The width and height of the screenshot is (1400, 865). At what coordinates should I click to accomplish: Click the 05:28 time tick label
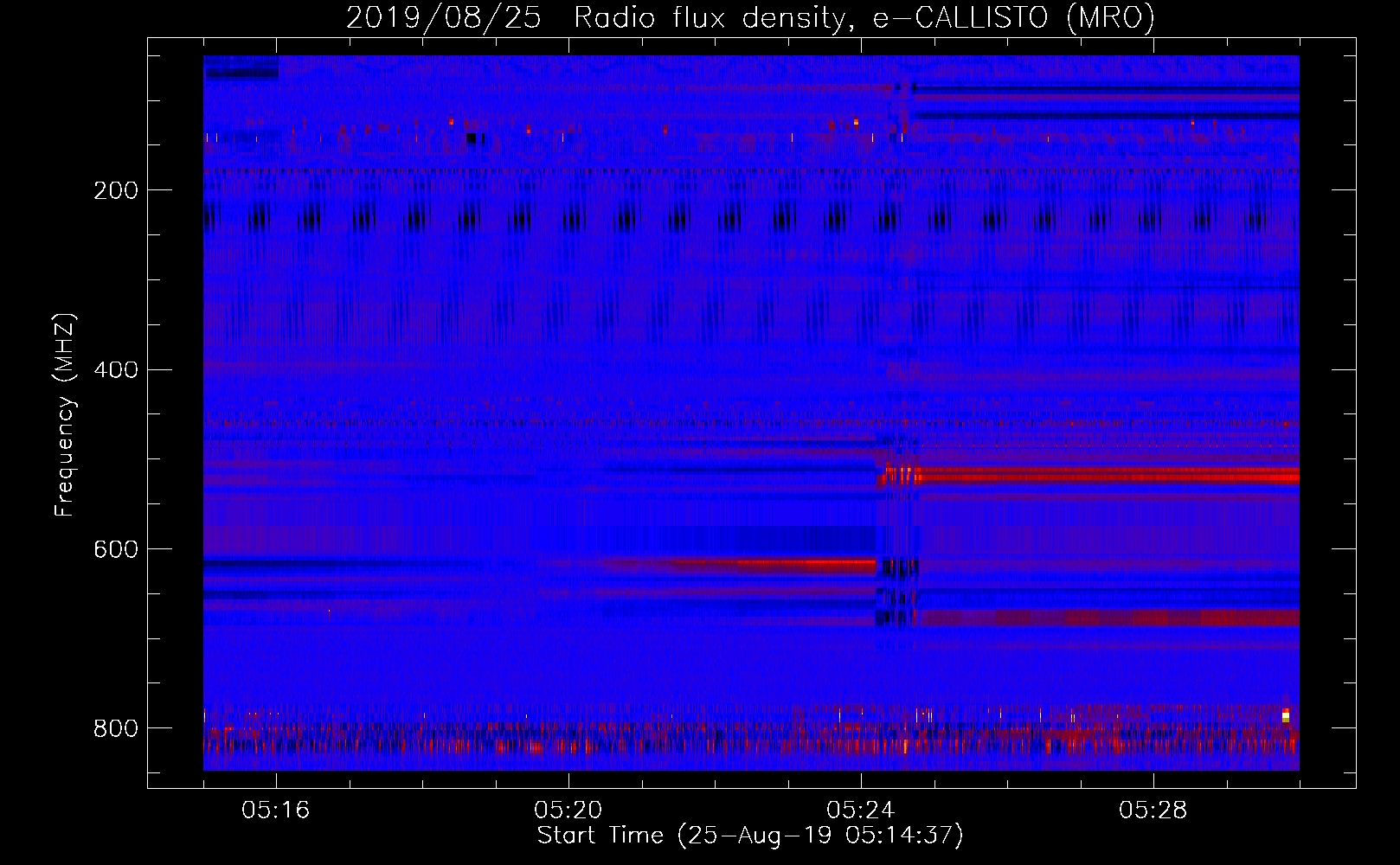[x=1153, y=811]
